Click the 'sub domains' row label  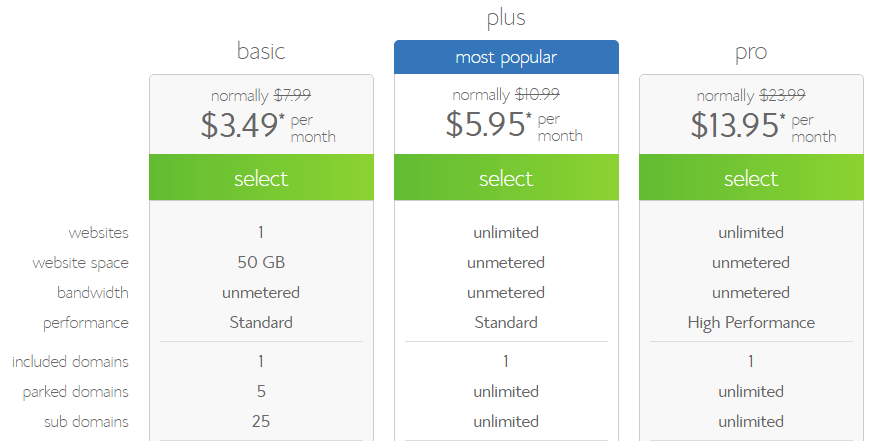[x=86, y=421]
